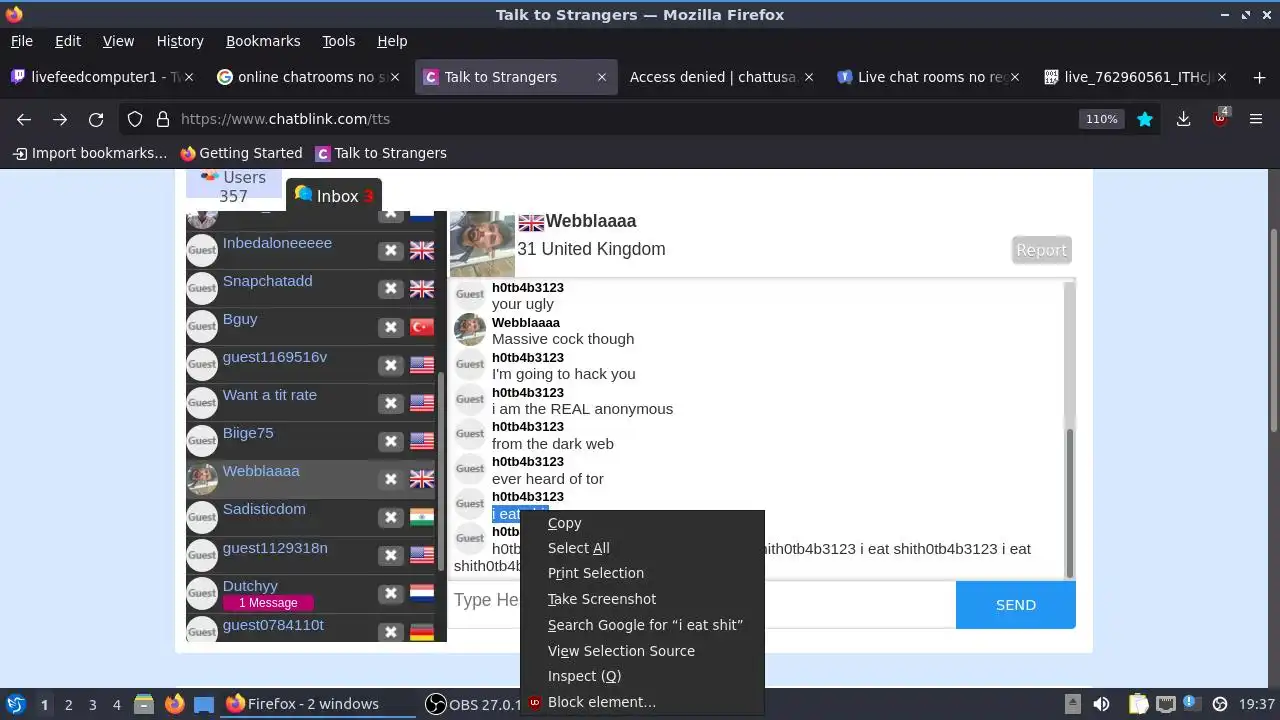The width and height of the screenshot is (1280, 720).
Task: Click the SEND button
Action: (1015, 605)
